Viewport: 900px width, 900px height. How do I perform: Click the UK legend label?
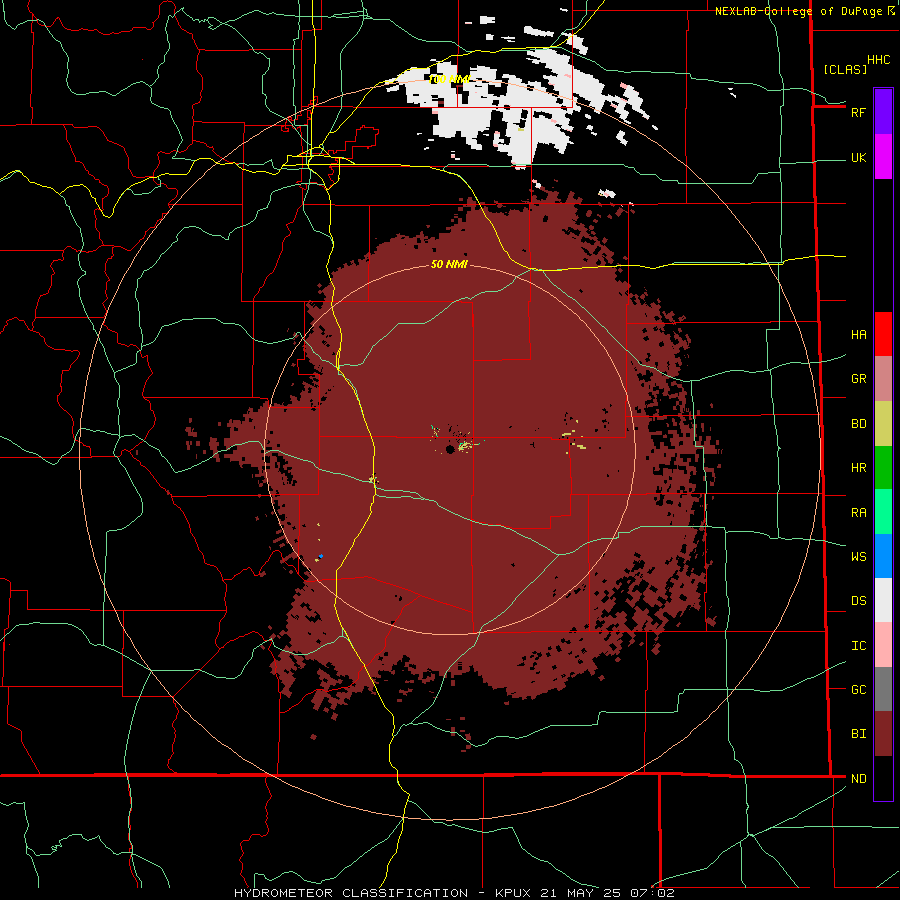click(858, 158)
